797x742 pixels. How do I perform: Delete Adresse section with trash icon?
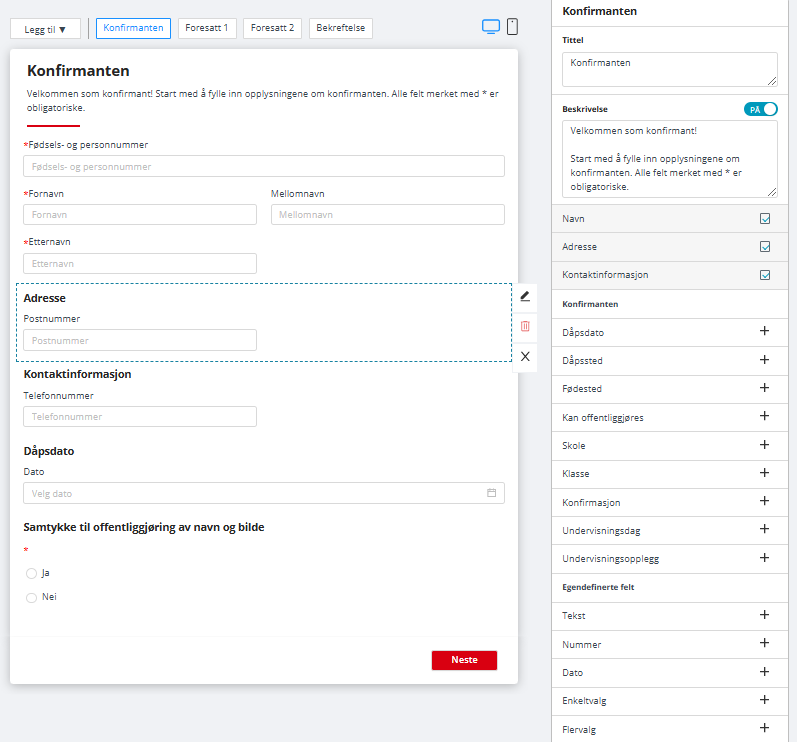click(x=525, y=326)
